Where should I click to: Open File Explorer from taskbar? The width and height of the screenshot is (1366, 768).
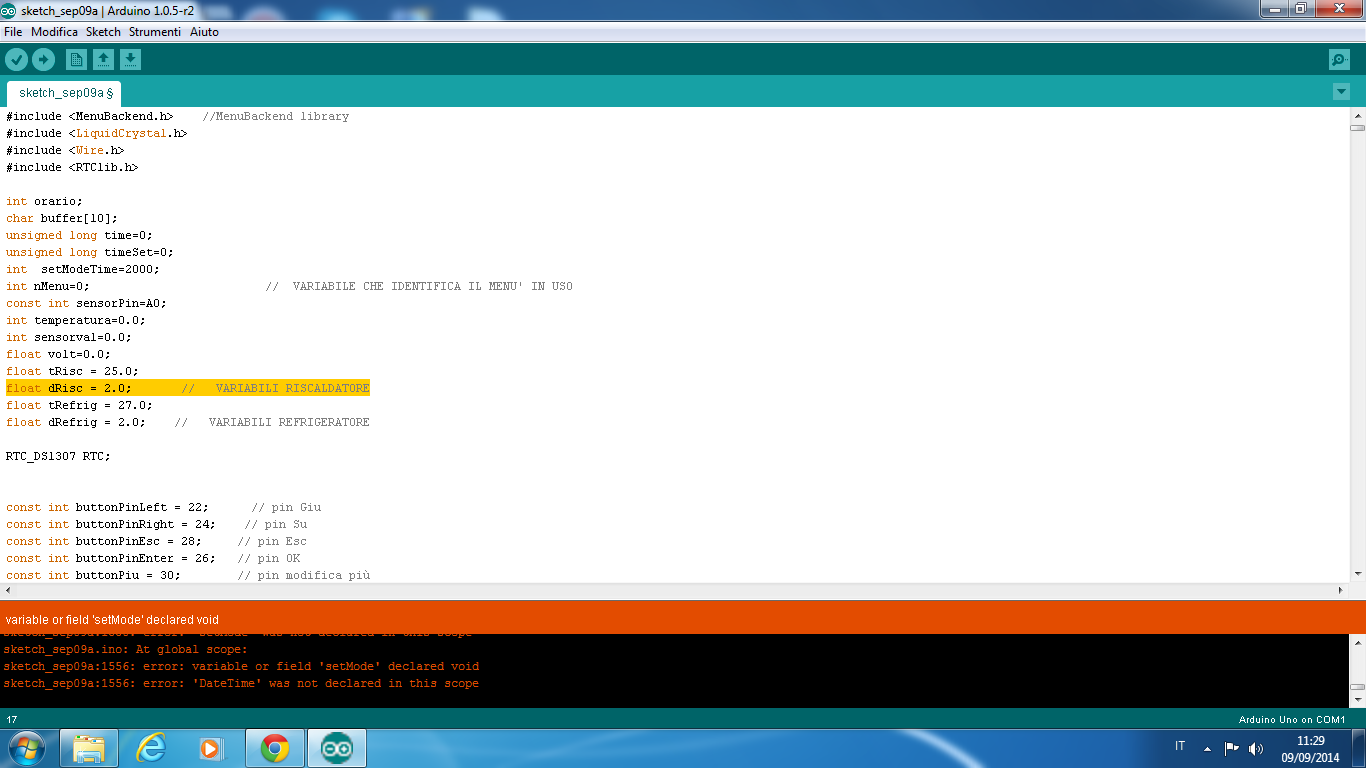point(89,748)
